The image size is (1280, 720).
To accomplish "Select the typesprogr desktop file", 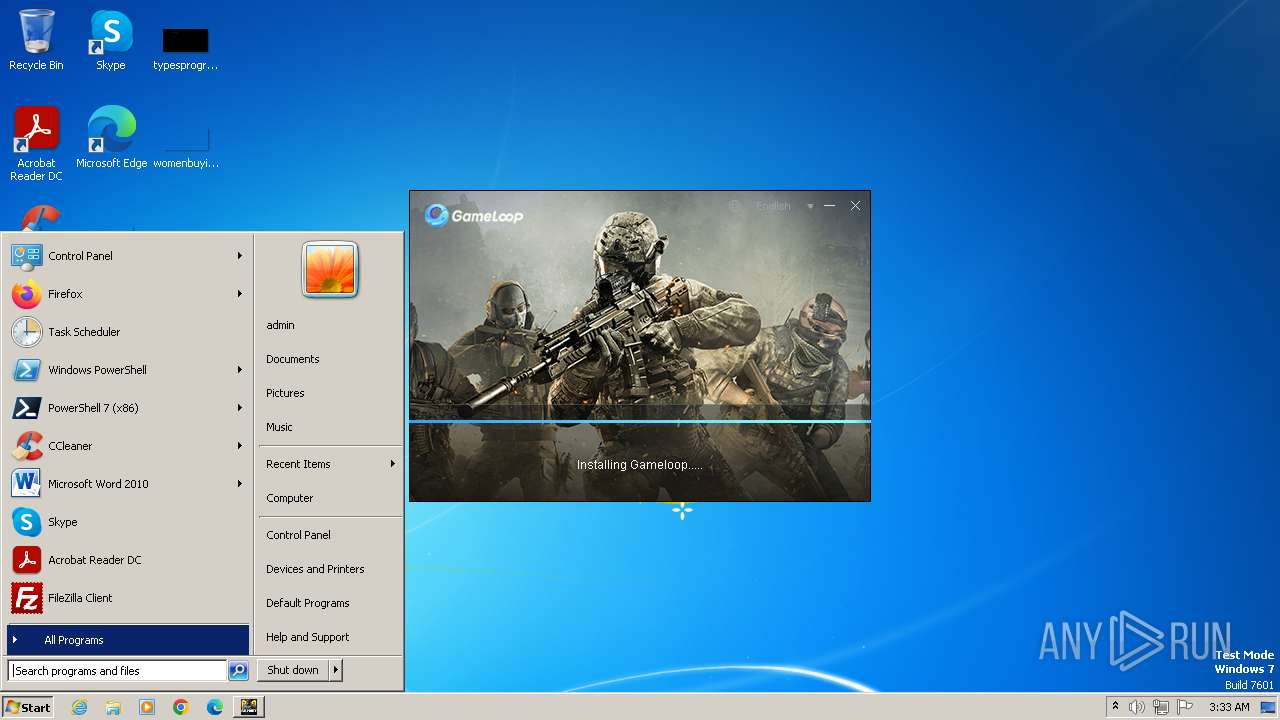I will point(186,48).
